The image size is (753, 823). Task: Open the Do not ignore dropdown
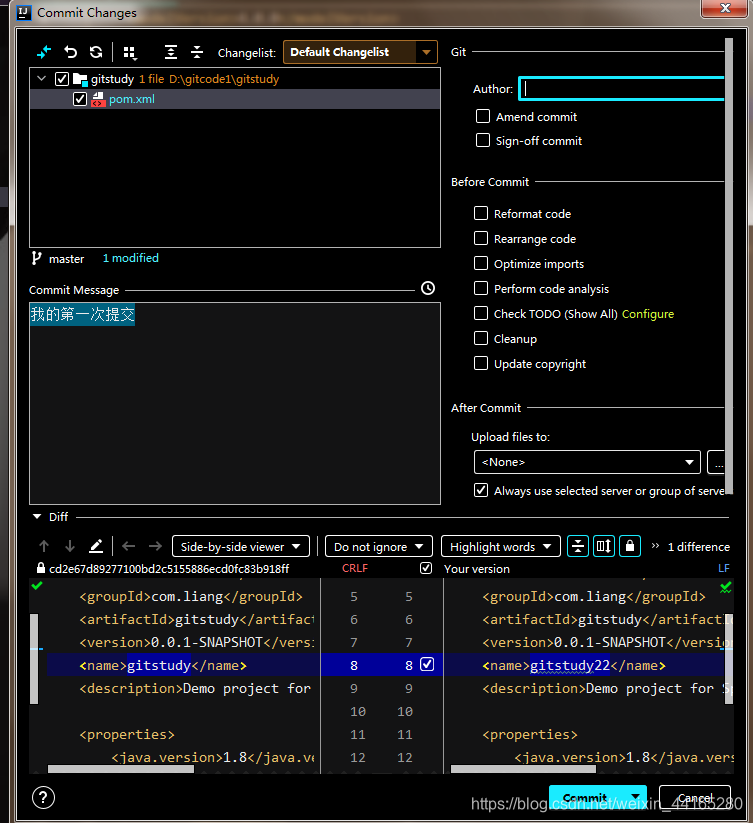click(378, 546)
